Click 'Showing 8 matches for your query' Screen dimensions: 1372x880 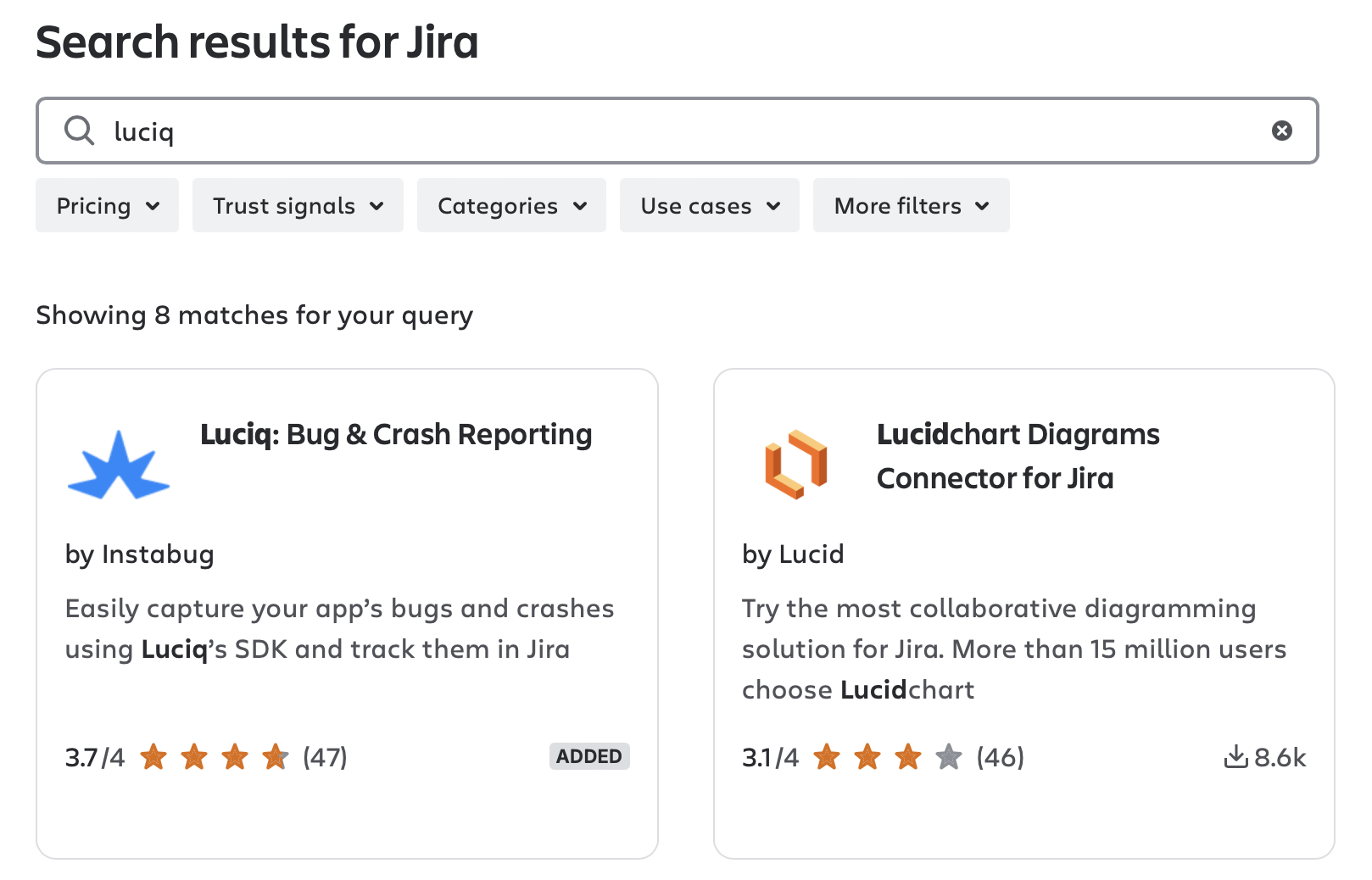(x=254, y=315)
